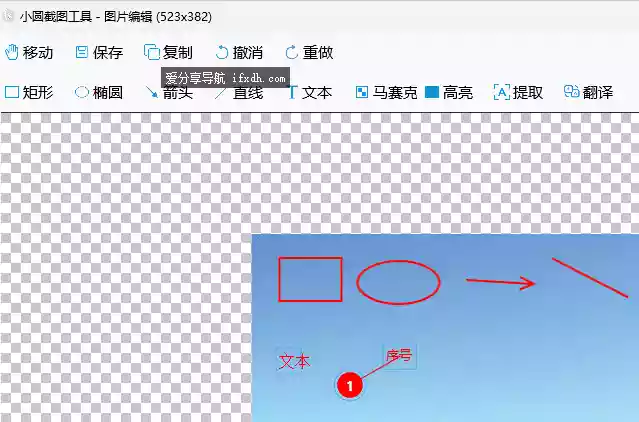
Task: Activate the 马赛克 mosaic tool
Action: [x=386, y=92]
